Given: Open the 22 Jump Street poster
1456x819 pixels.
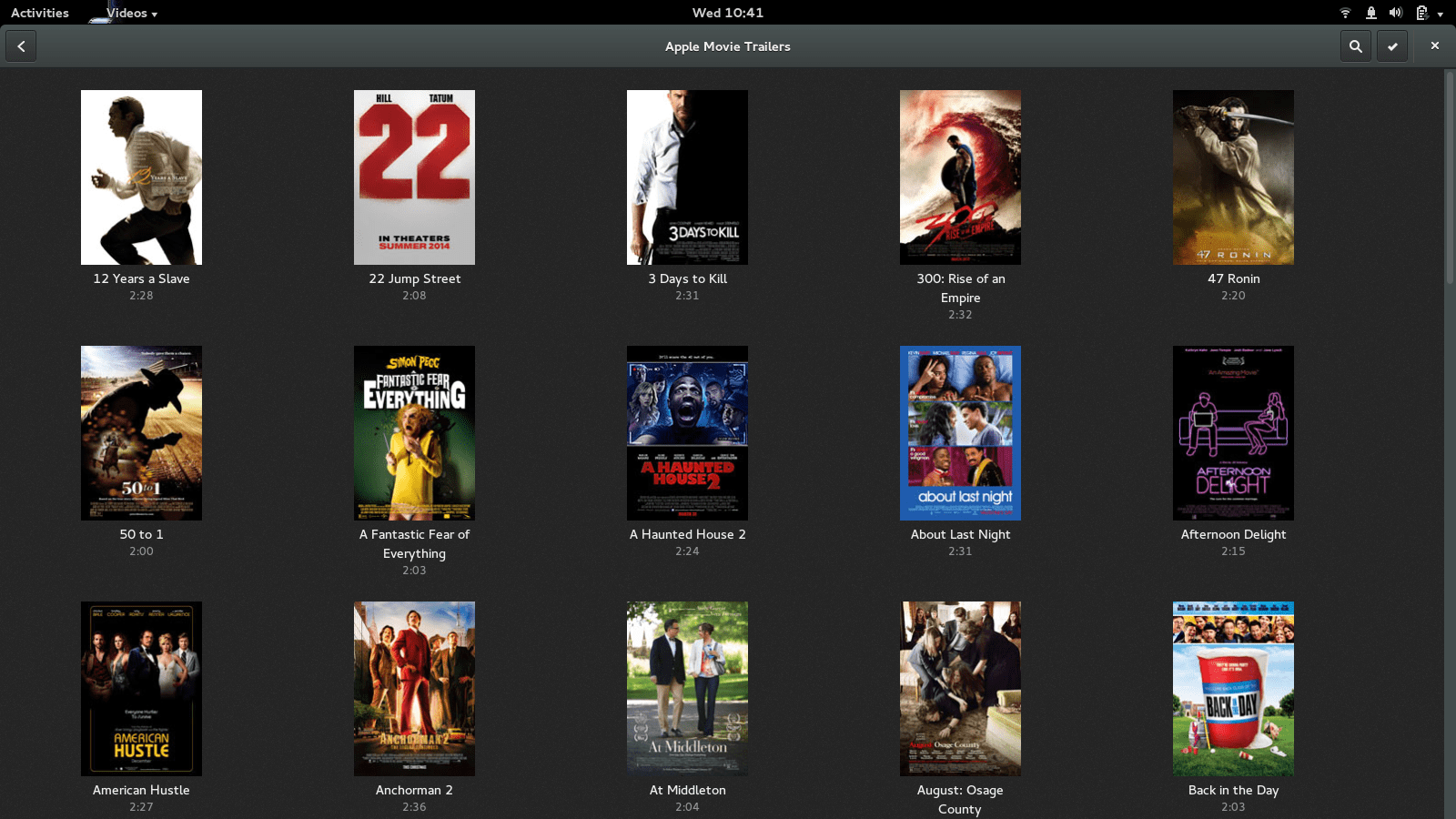Looking at the screenshot, I should 414,177.
